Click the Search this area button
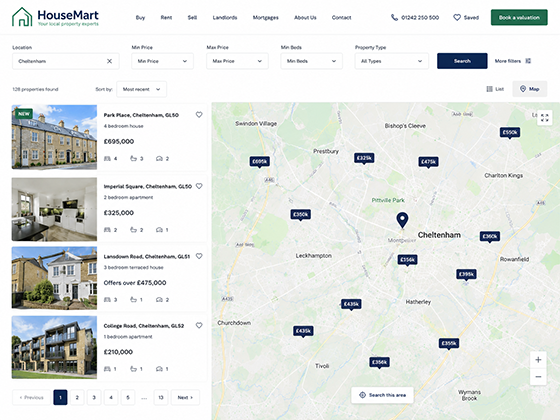 pos(382,395)
